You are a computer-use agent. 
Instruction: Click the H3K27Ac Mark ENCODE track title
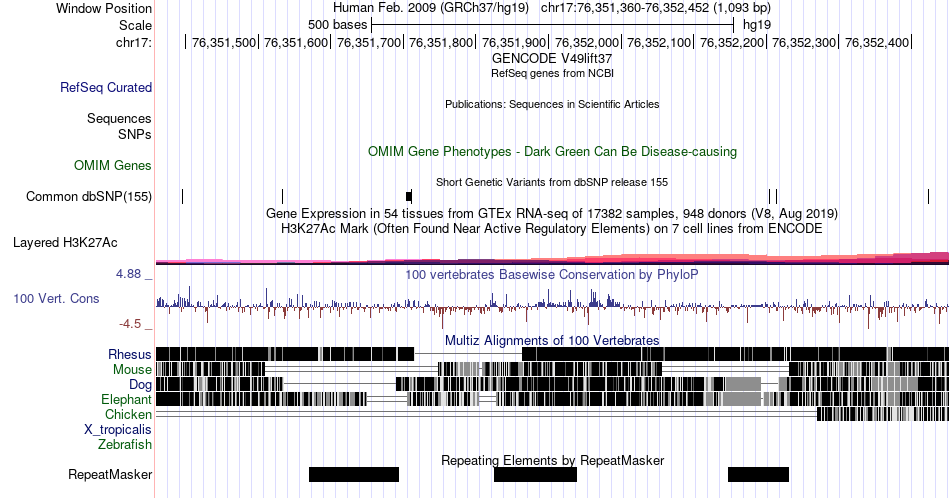[x=552, y=228]
